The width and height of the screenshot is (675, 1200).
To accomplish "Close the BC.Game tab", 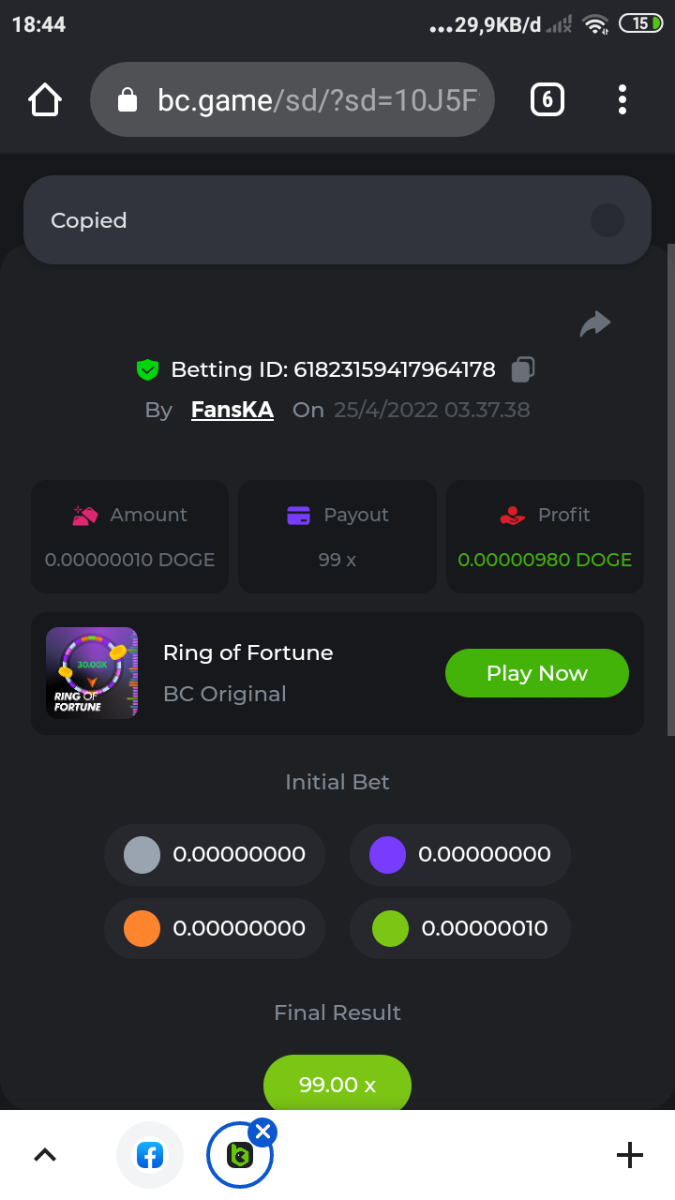I will (263, 1132).
